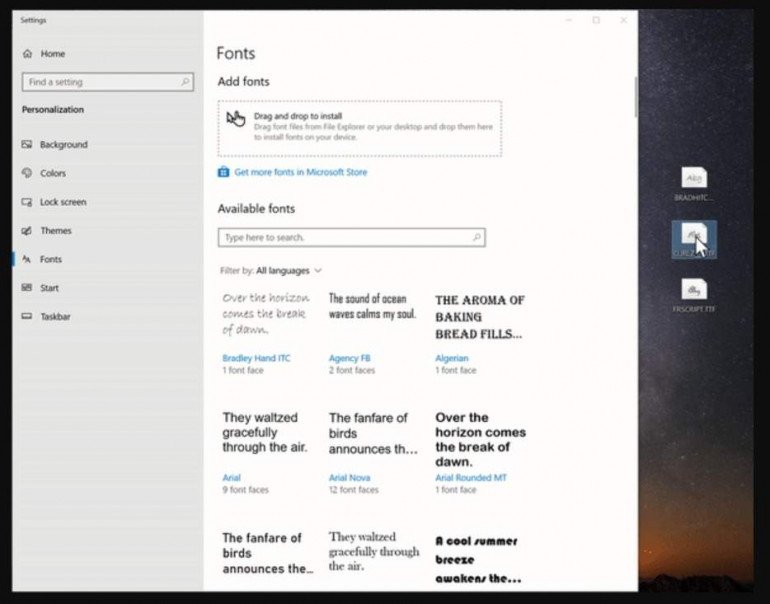Click magnifier icon in font search box
The image size is (770, 604).
476,237
